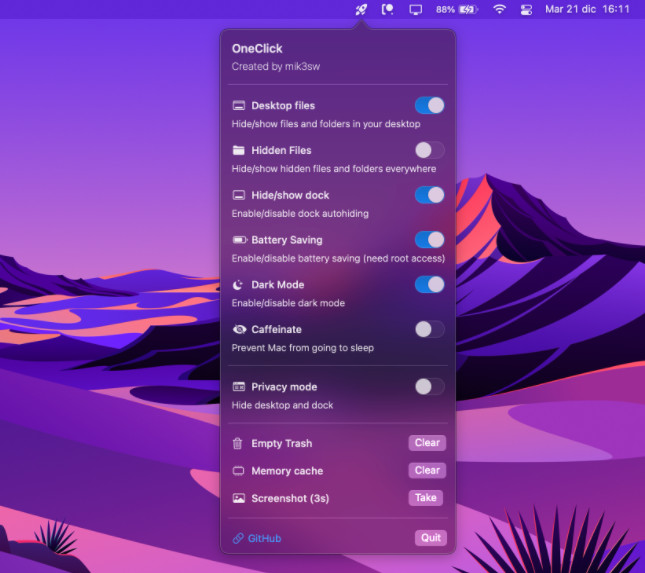Click the Hidden Files folder icon
The image size is (645, 573).
(x=239, y=151)
